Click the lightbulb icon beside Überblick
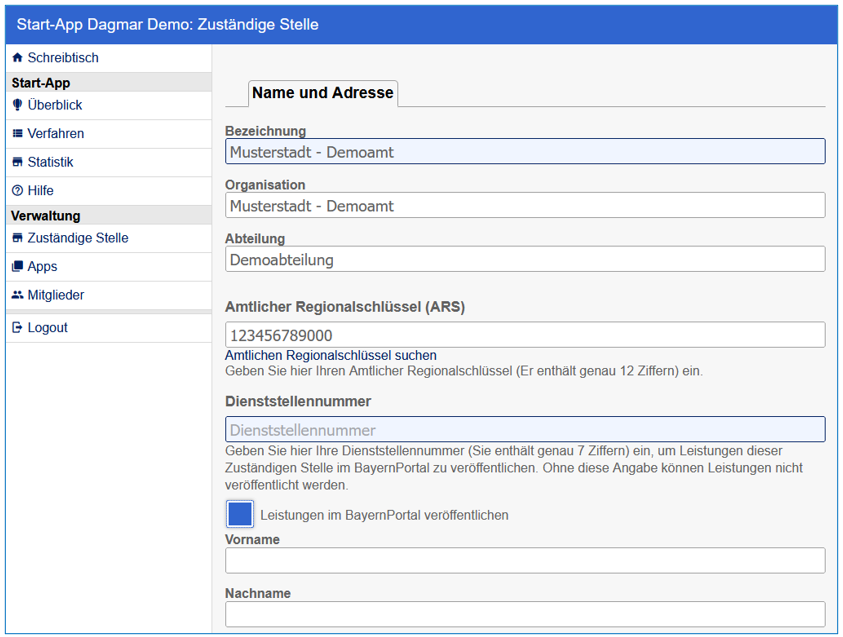Screen dimensions: 843x637 click(x=17, y=105)
